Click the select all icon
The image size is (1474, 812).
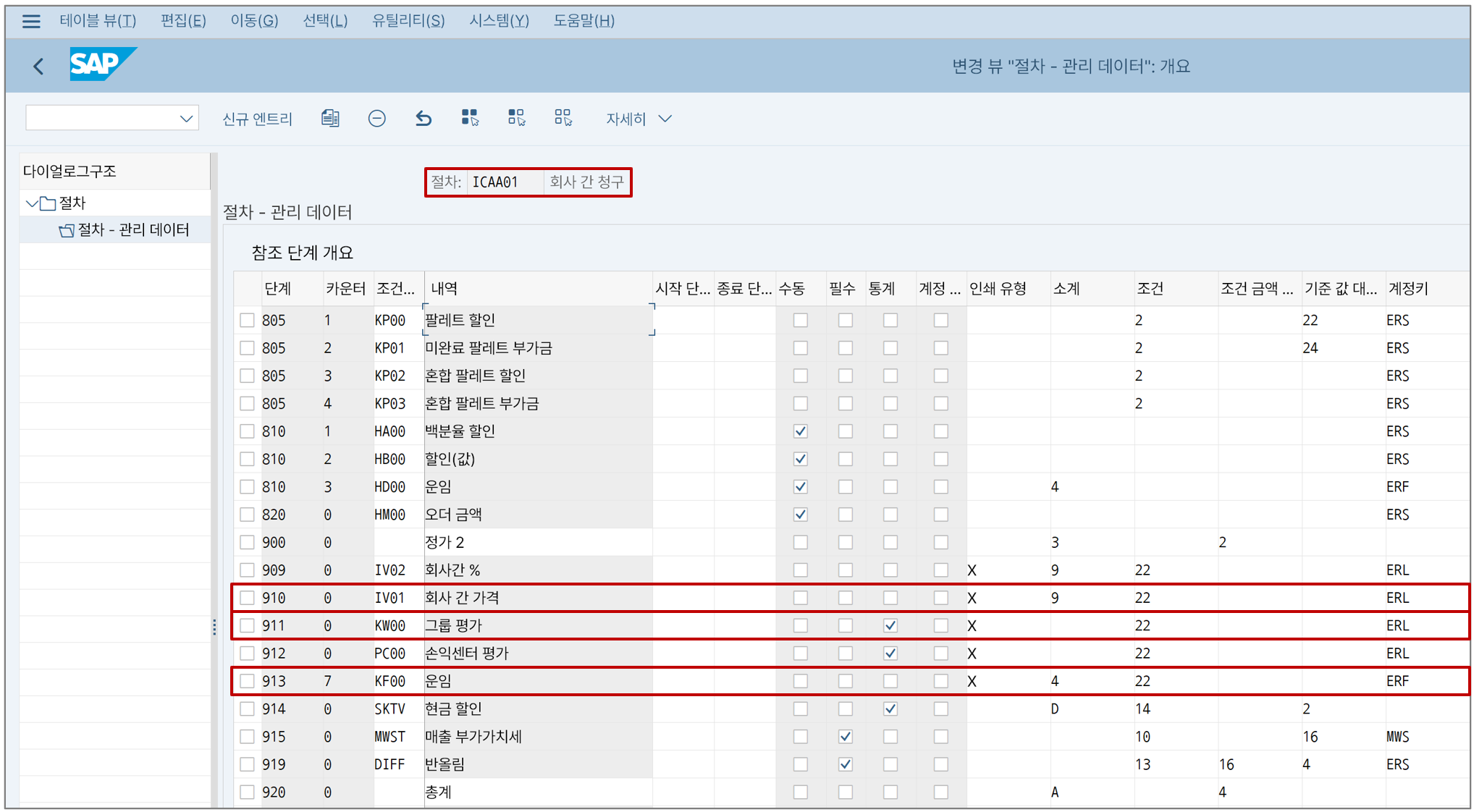pos(470,118)
